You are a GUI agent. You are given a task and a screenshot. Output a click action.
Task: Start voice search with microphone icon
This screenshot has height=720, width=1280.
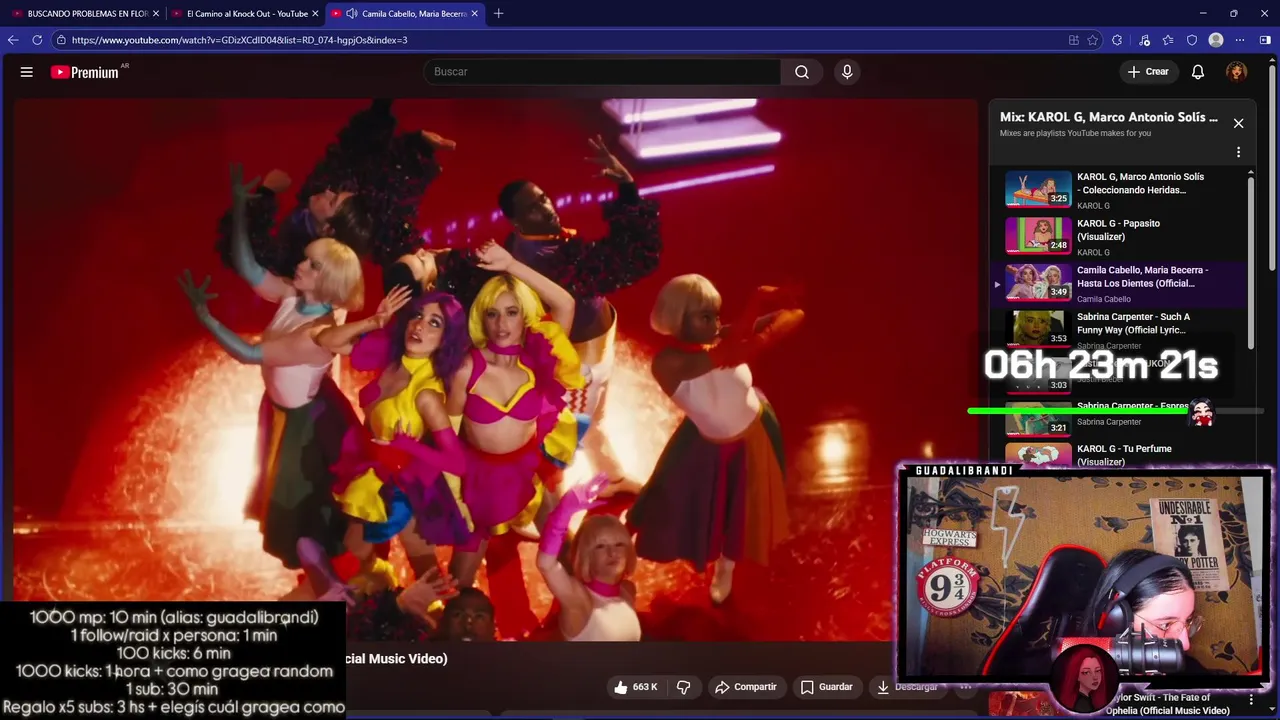click(847, 72)
